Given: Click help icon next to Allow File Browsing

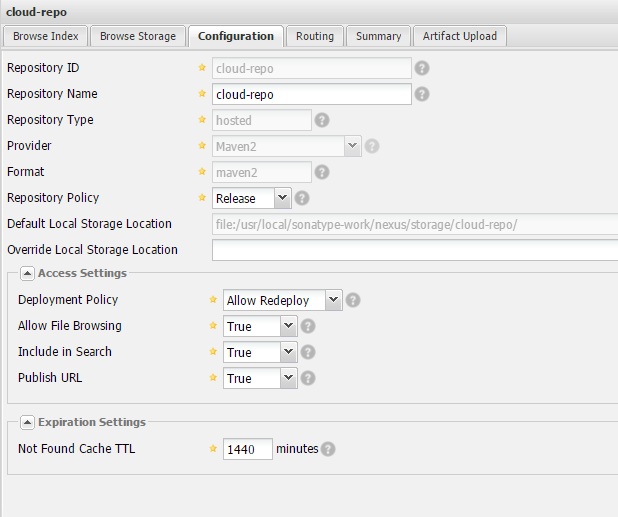Looking at the screenshot, I should (308, 326).
